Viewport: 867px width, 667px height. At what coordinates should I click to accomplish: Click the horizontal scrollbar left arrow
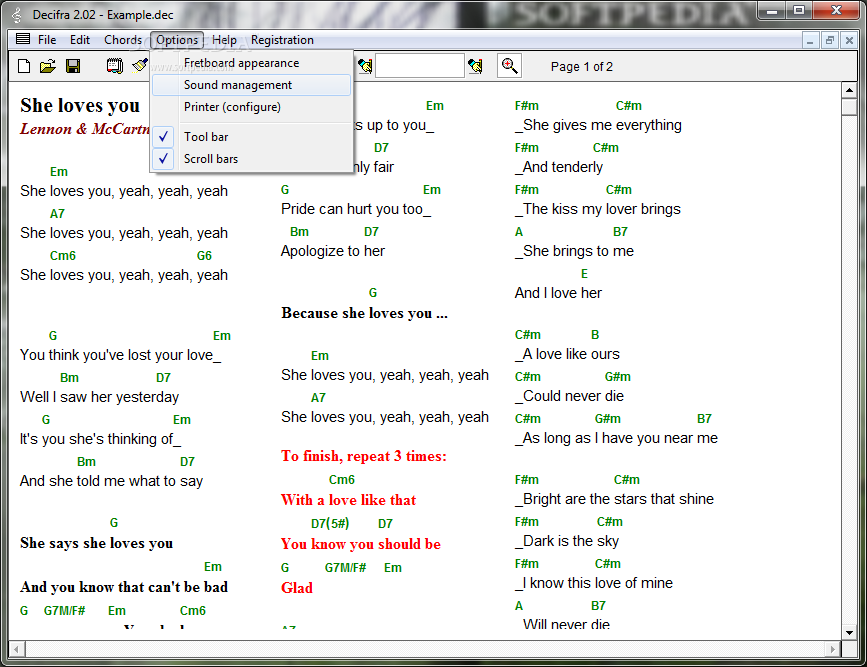click(x=17, y=649)
